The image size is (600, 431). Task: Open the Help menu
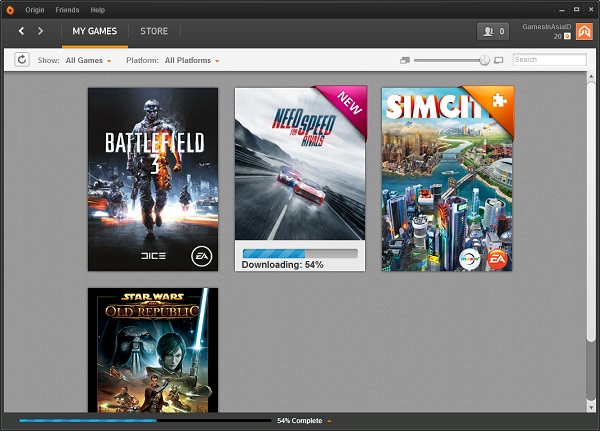pos(98,10)
